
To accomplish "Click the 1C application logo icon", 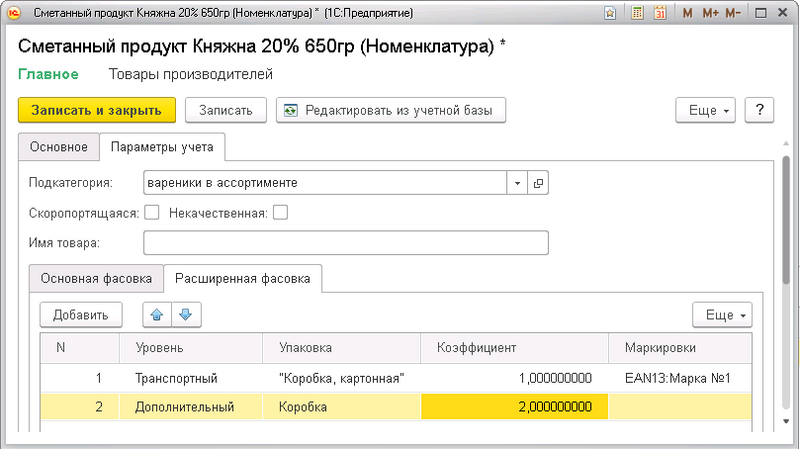I will [14, 13].
